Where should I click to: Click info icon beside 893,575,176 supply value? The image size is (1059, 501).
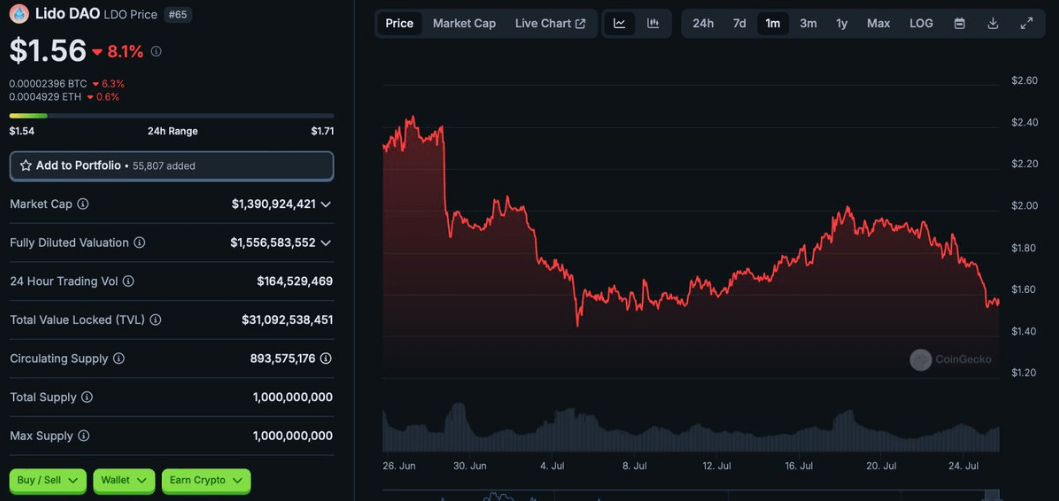(326, 359)
